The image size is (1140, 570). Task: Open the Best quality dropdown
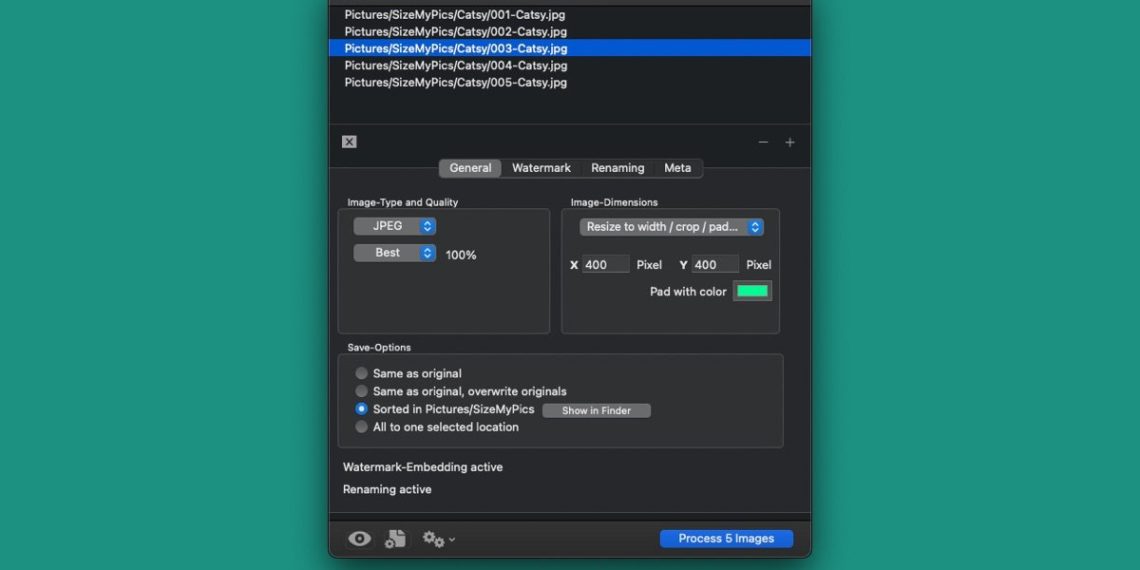coord(394,253)
